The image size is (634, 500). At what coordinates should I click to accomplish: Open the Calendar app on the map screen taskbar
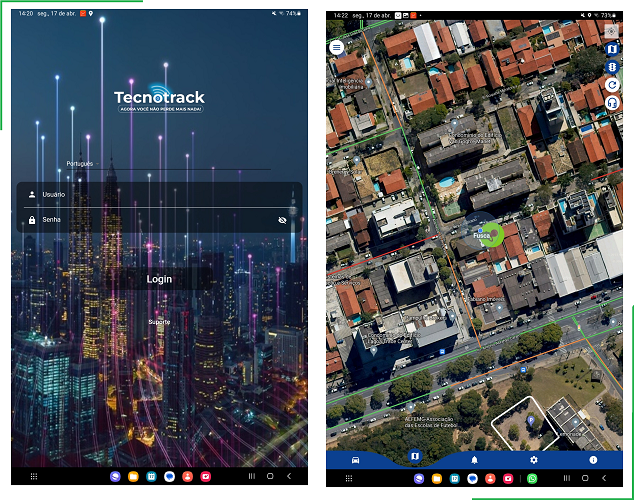coord(454,479)
